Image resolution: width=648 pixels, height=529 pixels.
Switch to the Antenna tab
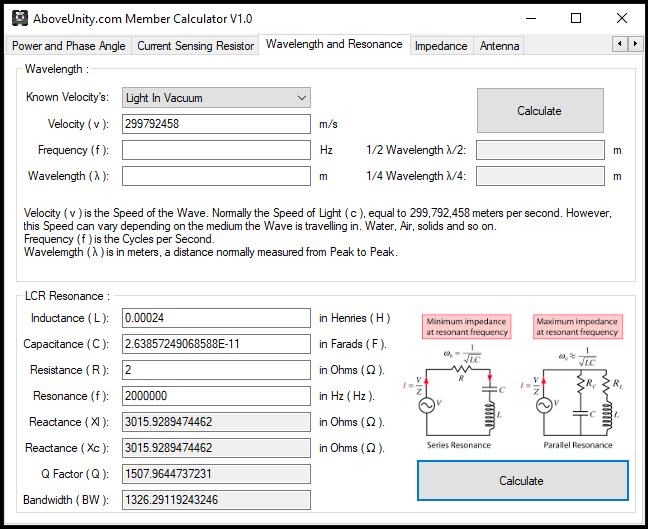499,45
